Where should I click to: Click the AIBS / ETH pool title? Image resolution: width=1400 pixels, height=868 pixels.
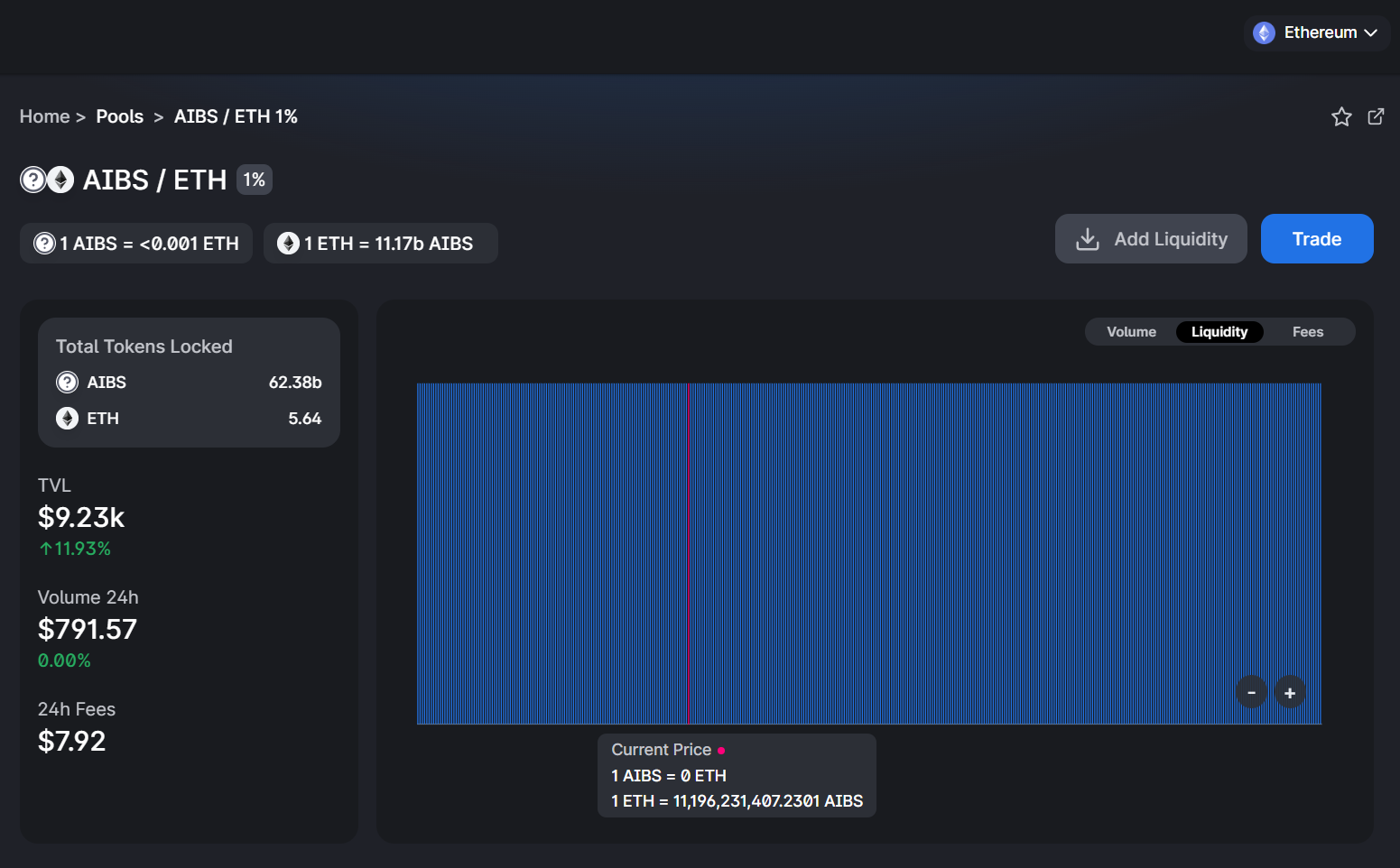154,180
